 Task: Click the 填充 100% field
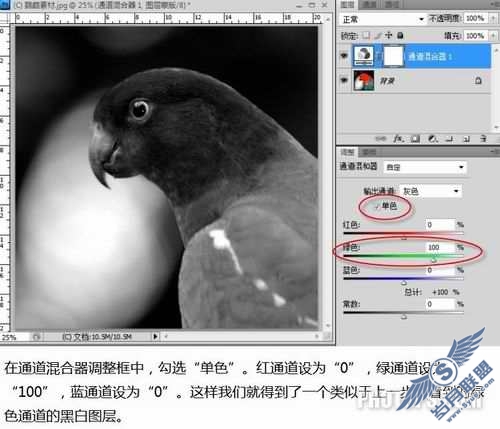click(475, 35)
